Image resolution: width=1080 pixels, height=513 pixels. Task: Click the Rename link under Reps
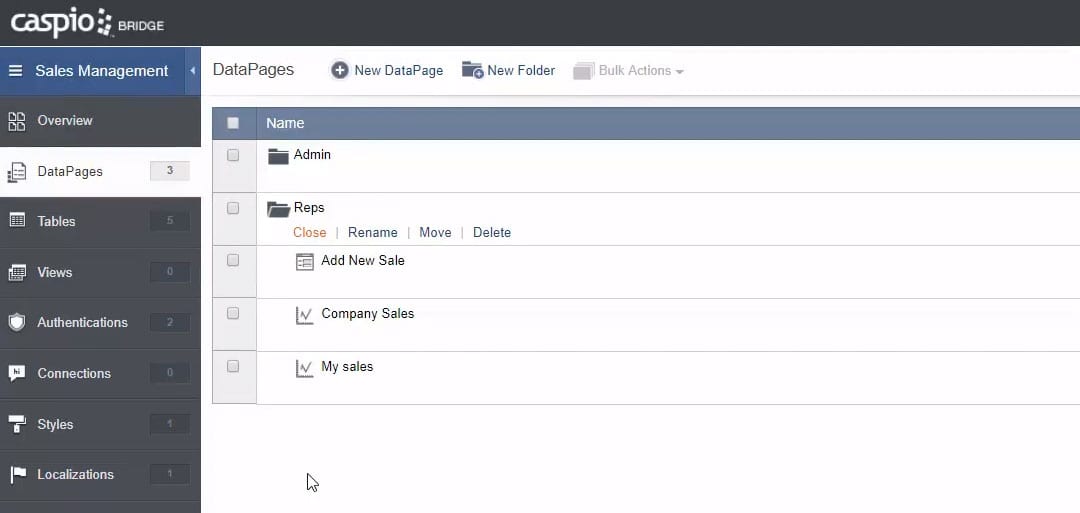click(372, 232)
